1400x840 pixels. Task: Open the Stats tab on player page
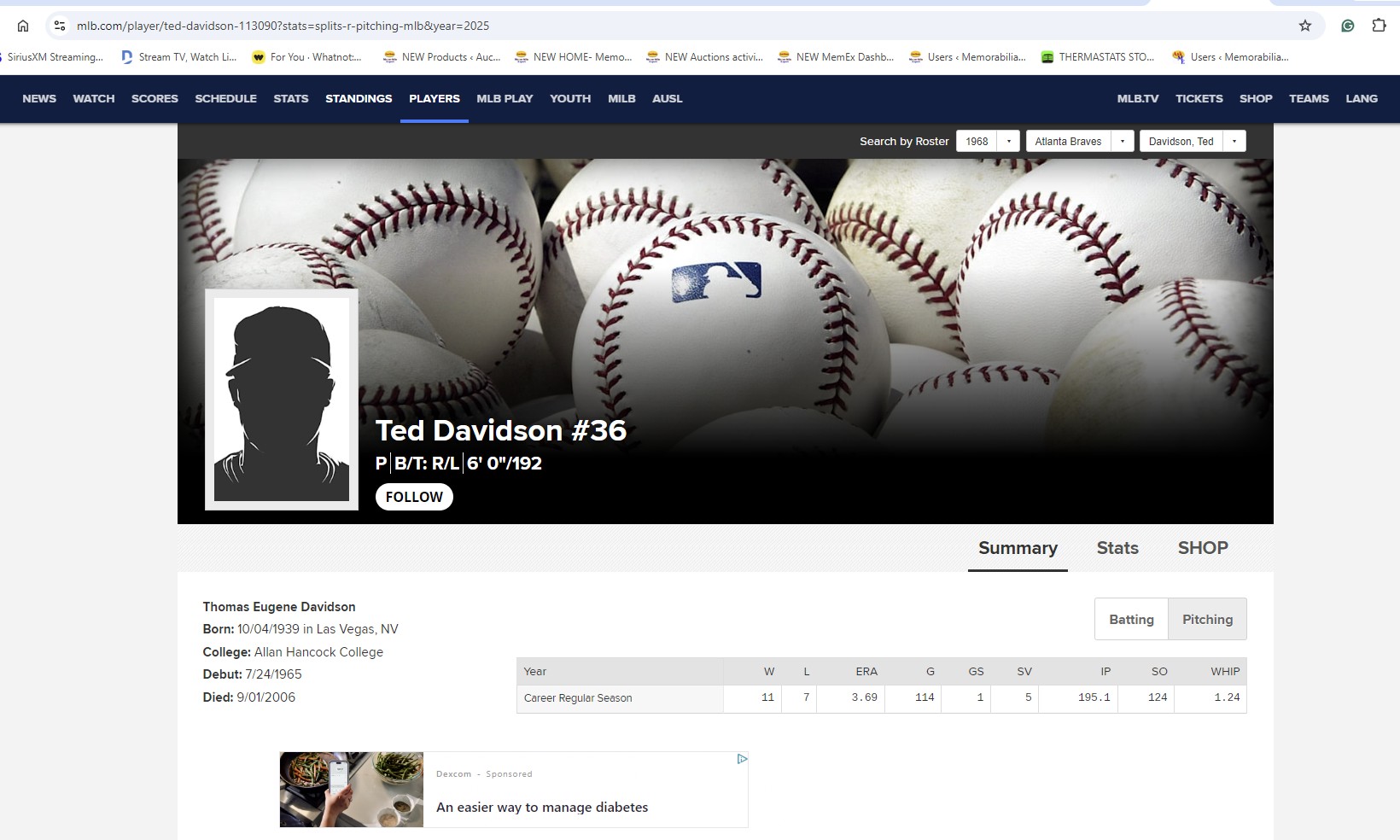tap(1117, 548)
